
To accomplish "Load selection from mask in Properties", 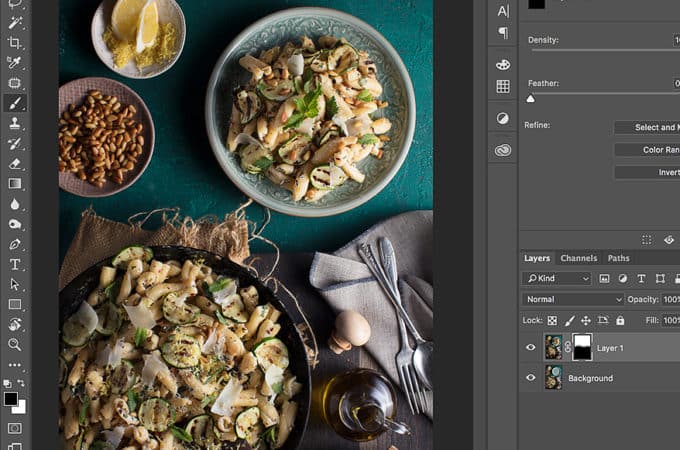I will click(x=647, y=240).
